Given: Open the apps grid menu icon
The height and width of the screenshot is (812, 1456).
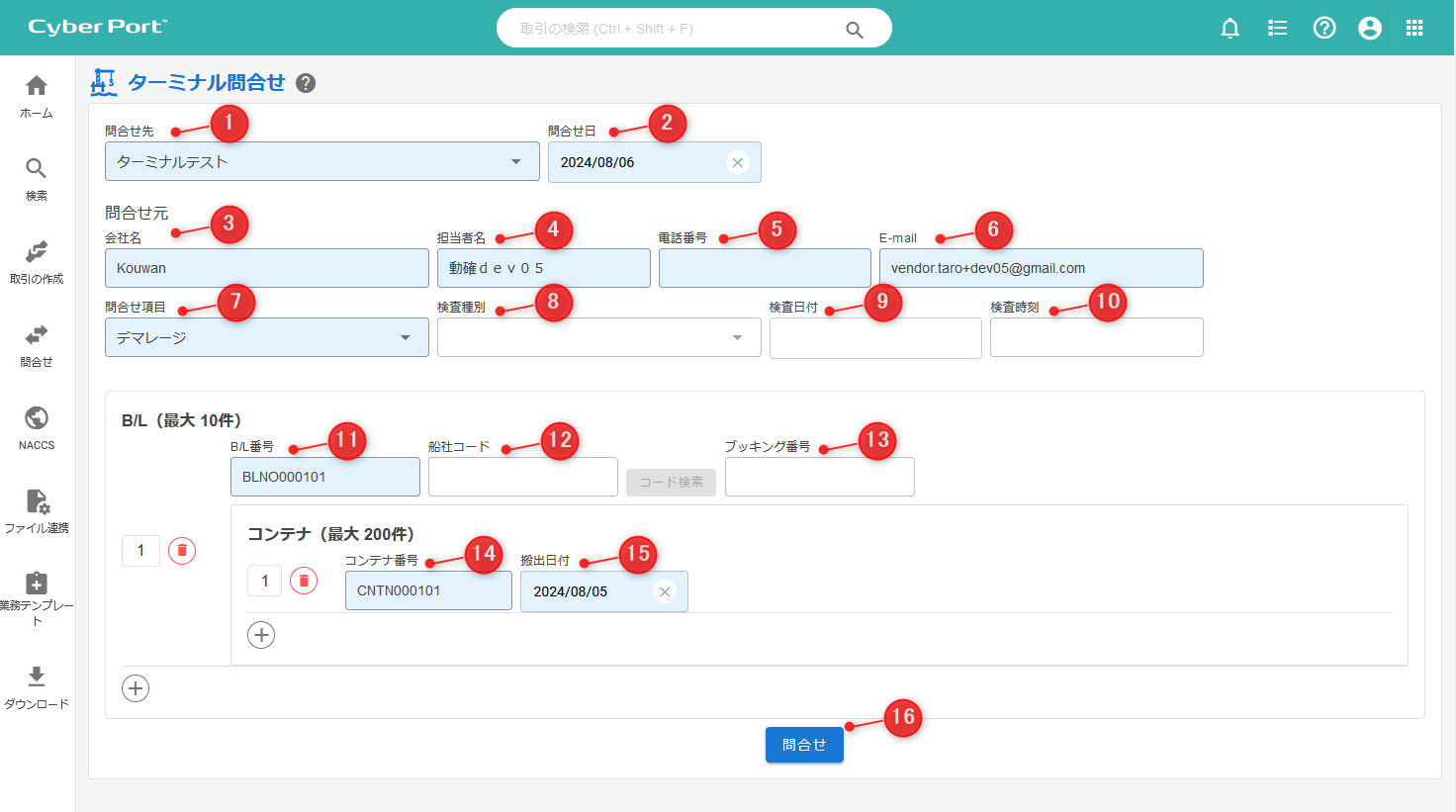Looking at the screenshot, I should (1414, 28).
